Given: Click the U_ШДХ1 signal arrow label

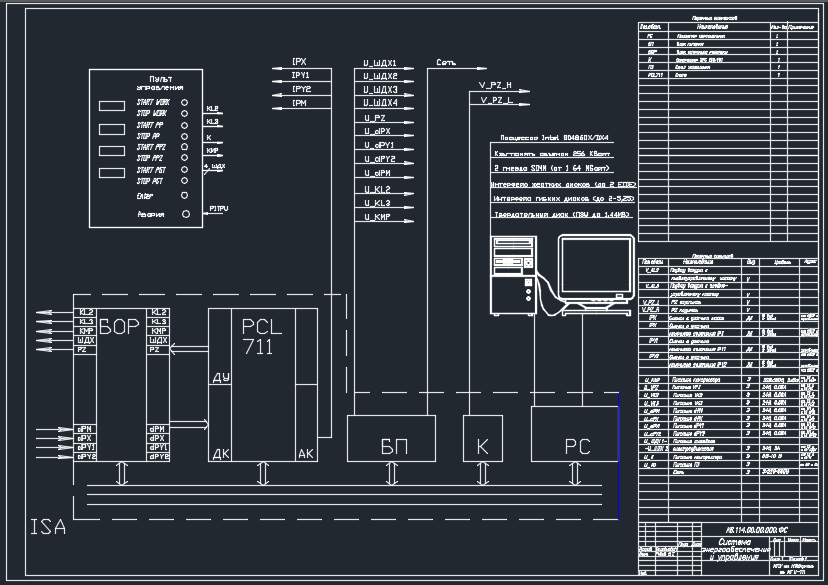Looking at the screenshot, I should (380, 62).
